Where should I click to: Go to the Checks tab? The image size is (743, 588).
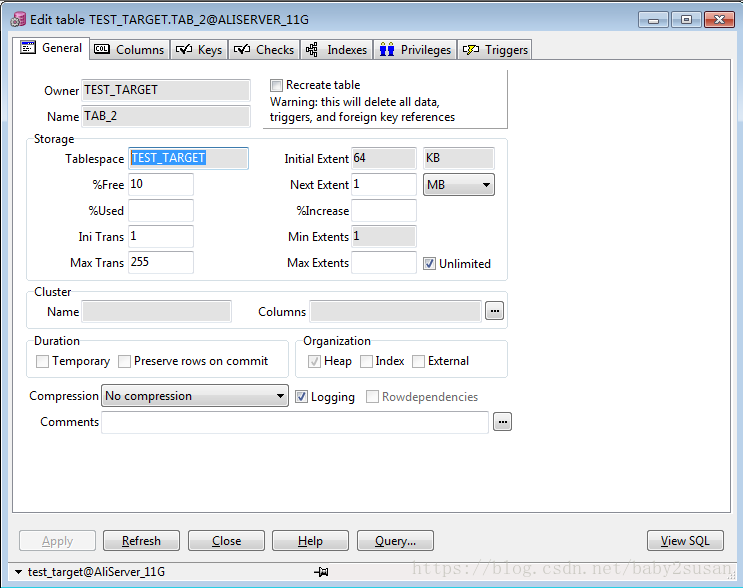click(264, 49)
